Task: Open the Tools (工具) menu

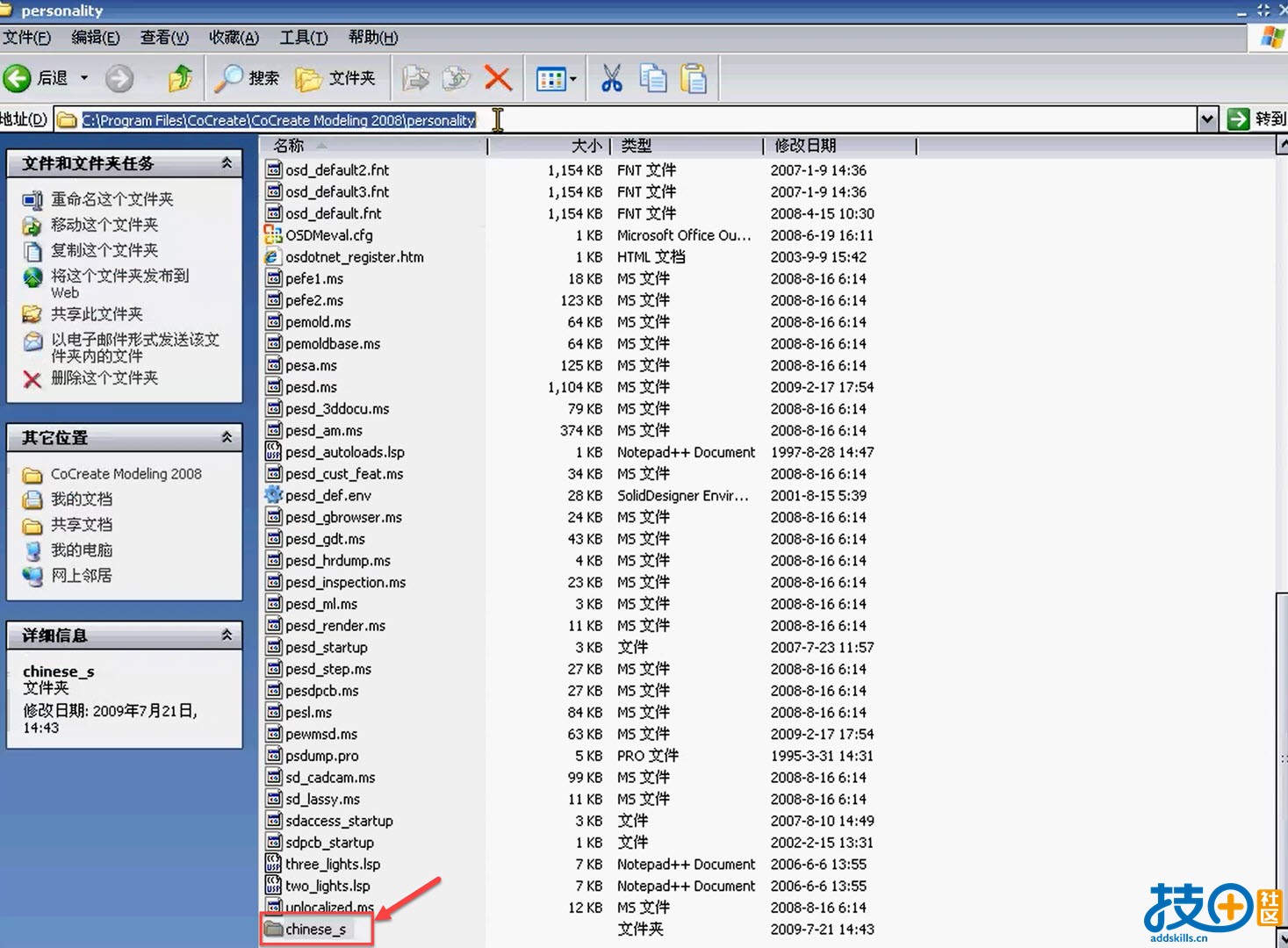Action: (x=304, y=37)
